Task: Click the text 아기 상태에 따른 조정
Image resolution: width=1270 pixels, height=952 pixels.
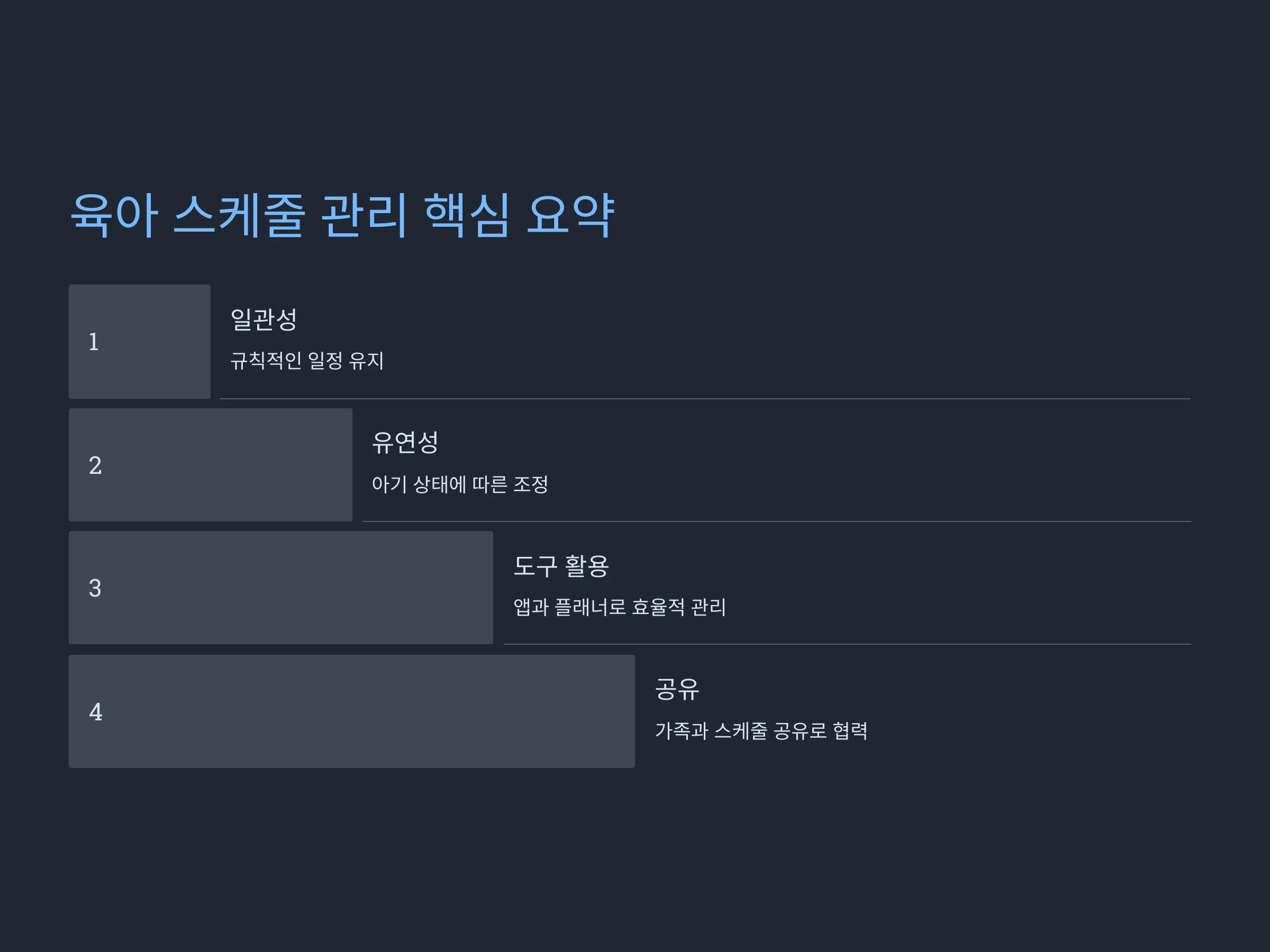Action: click(x=459, y=484)
